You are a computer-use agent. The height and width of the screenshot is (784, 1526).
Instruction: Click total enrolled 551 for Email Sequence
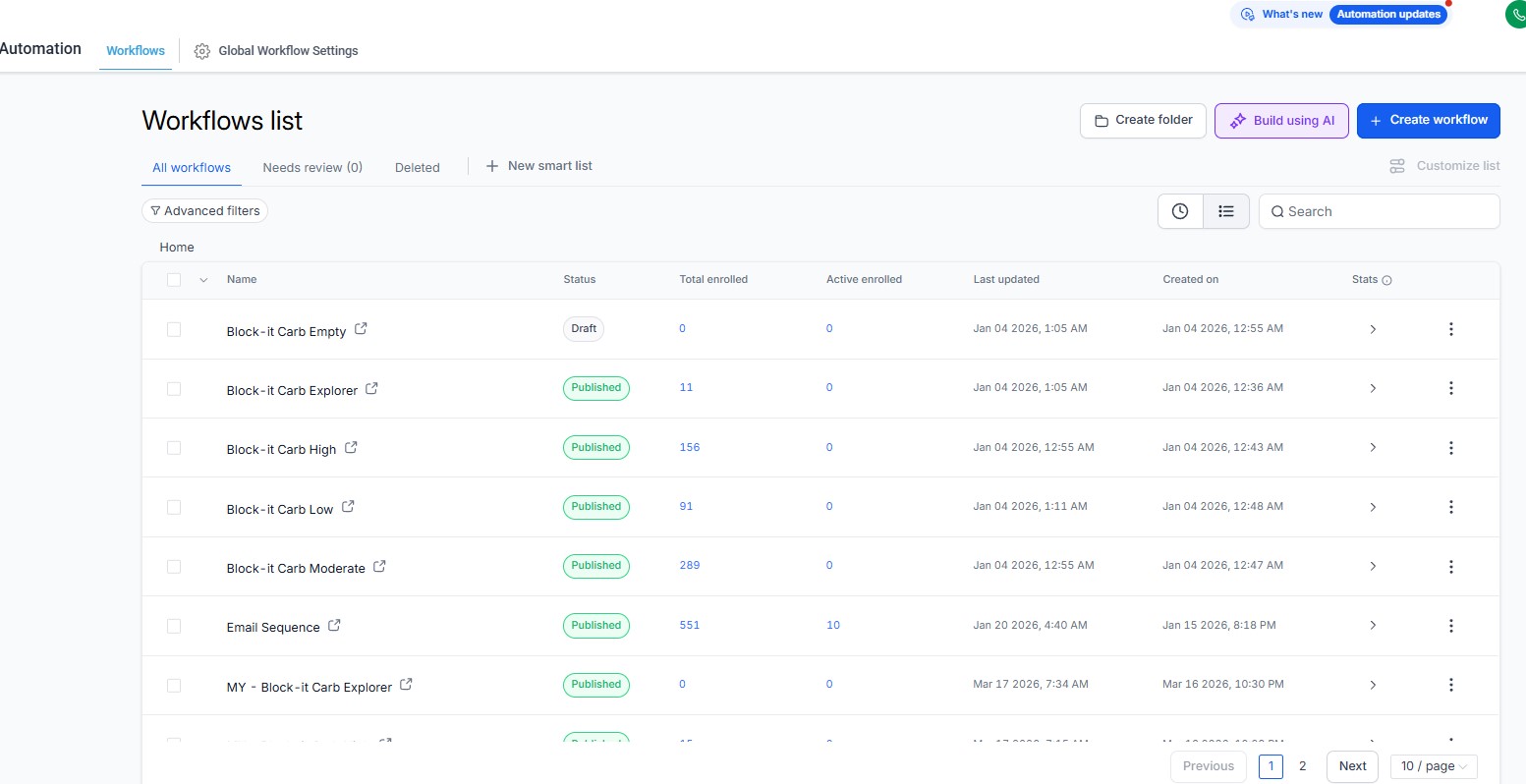tap(690, 626)
